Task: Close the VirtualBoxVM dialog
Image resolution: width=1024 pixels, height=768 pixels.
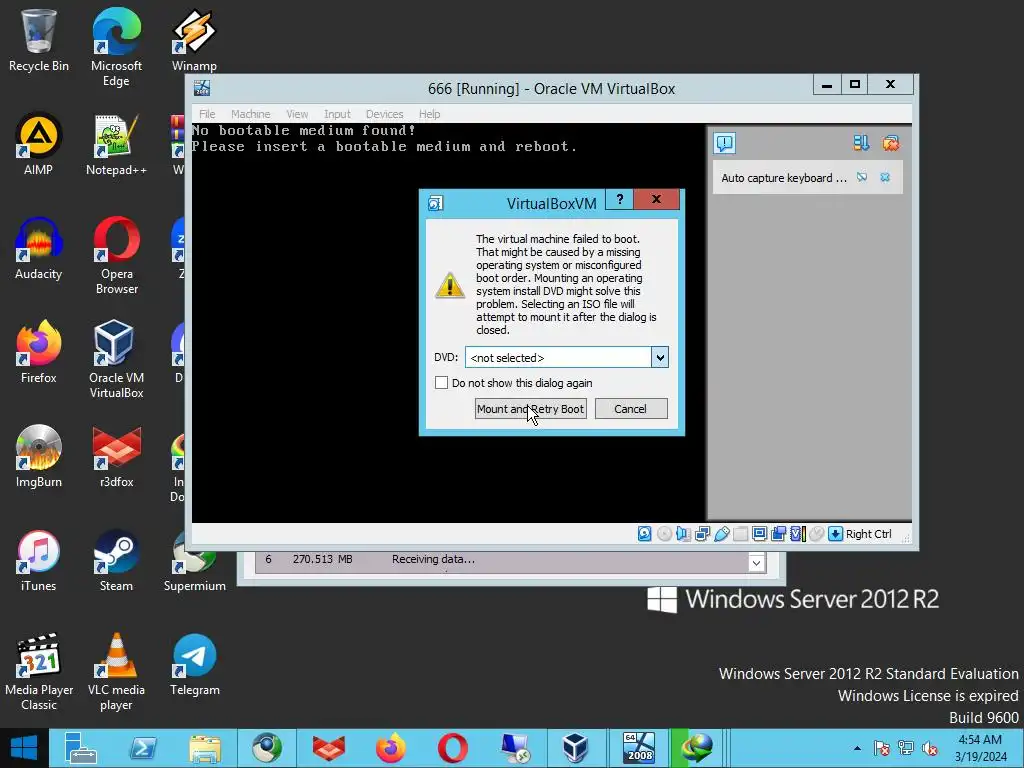Action: click(656, 199)
